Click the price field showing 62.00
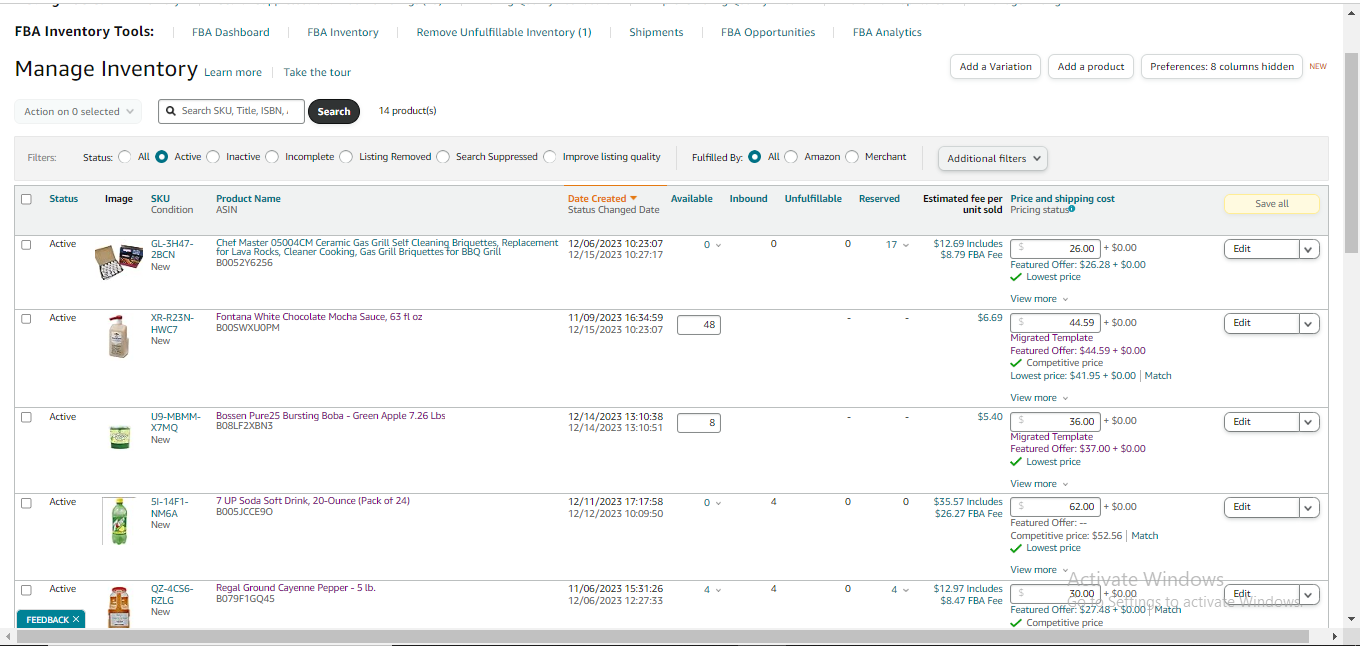 1055,507
